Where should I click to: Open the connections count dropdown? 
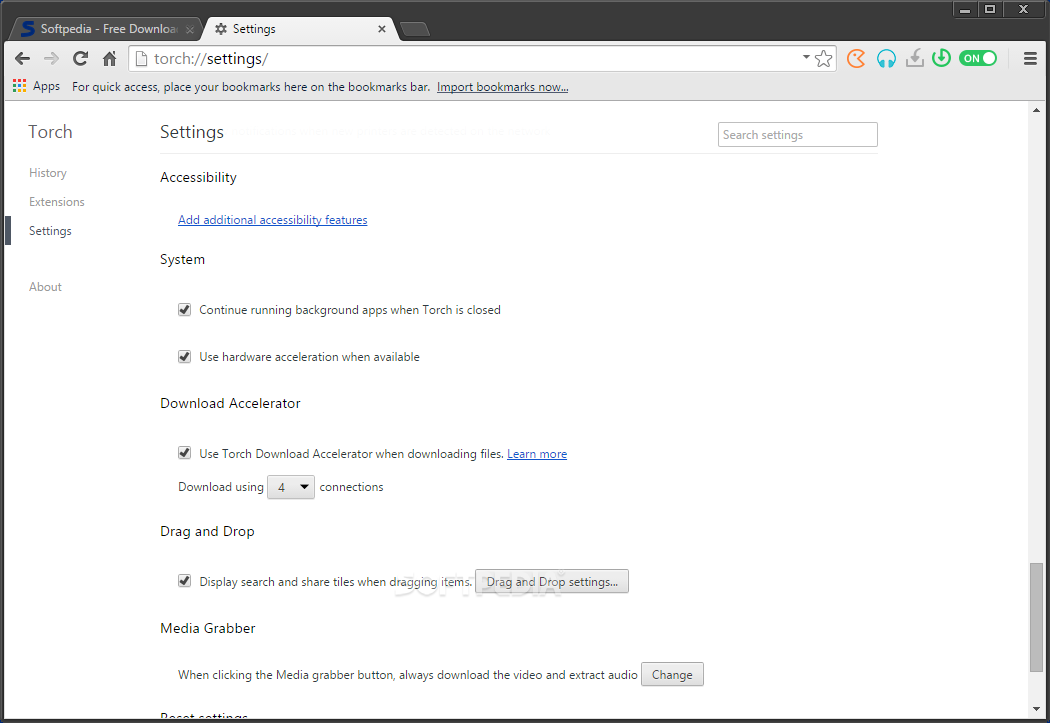pyautogui.click(x=291, y=487)
